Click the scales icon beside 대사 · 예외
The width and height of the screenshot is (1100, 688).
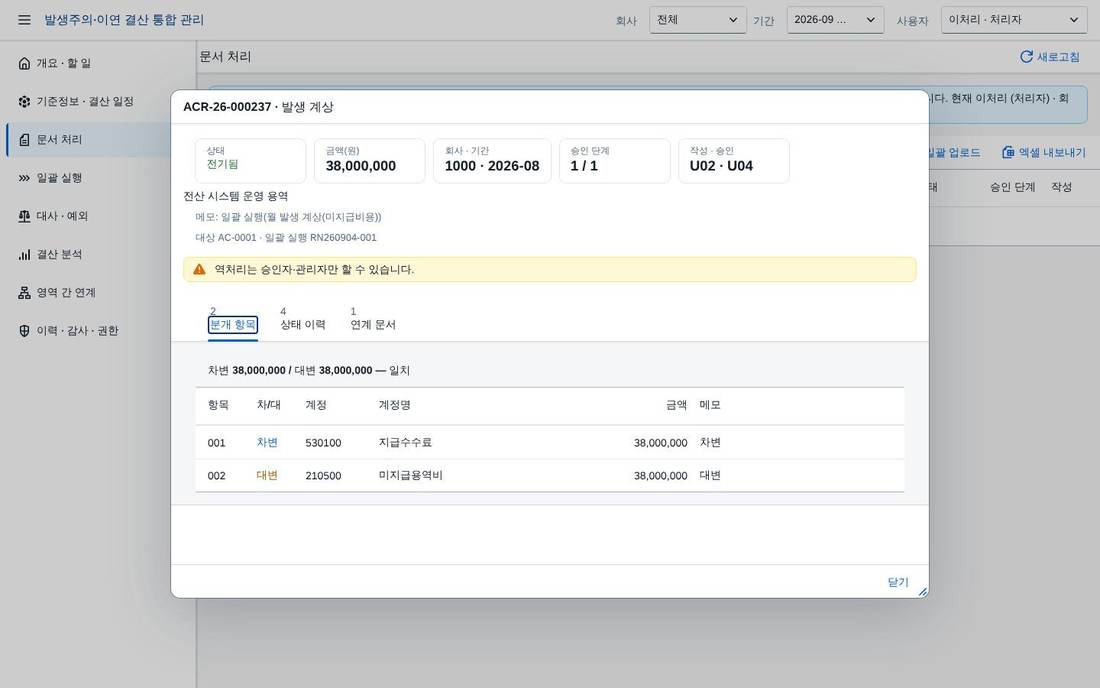(x=25, y=216)
